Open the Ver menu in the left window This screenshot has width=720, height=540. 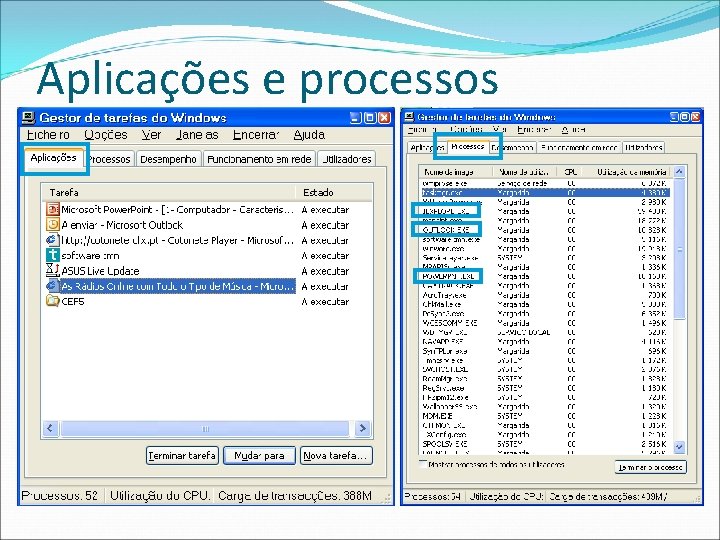tap(151, 135)
